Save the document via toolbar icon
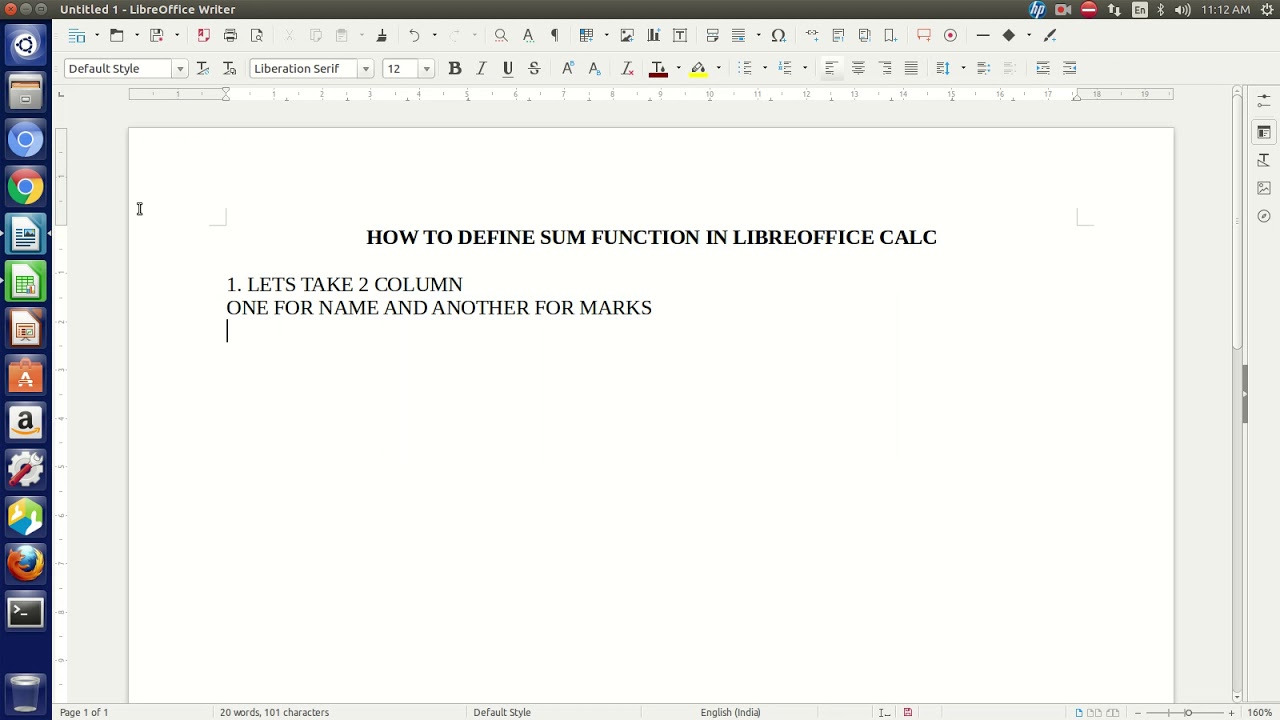The width and height of the screenshot is (1280, 720). click(156, 35)
